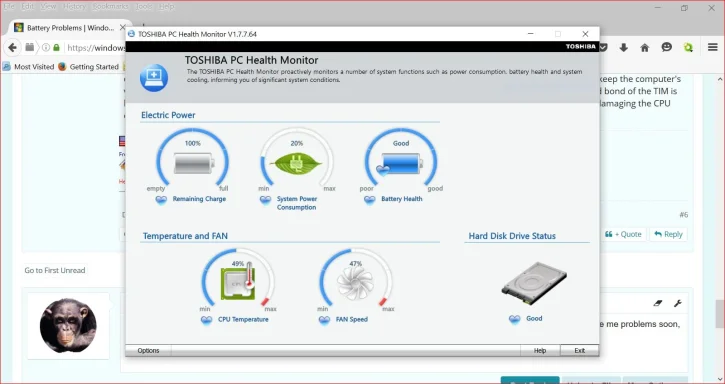The width and height of the screenshot is (725, 384).
Task: Click the Help button
Action: 540,350
